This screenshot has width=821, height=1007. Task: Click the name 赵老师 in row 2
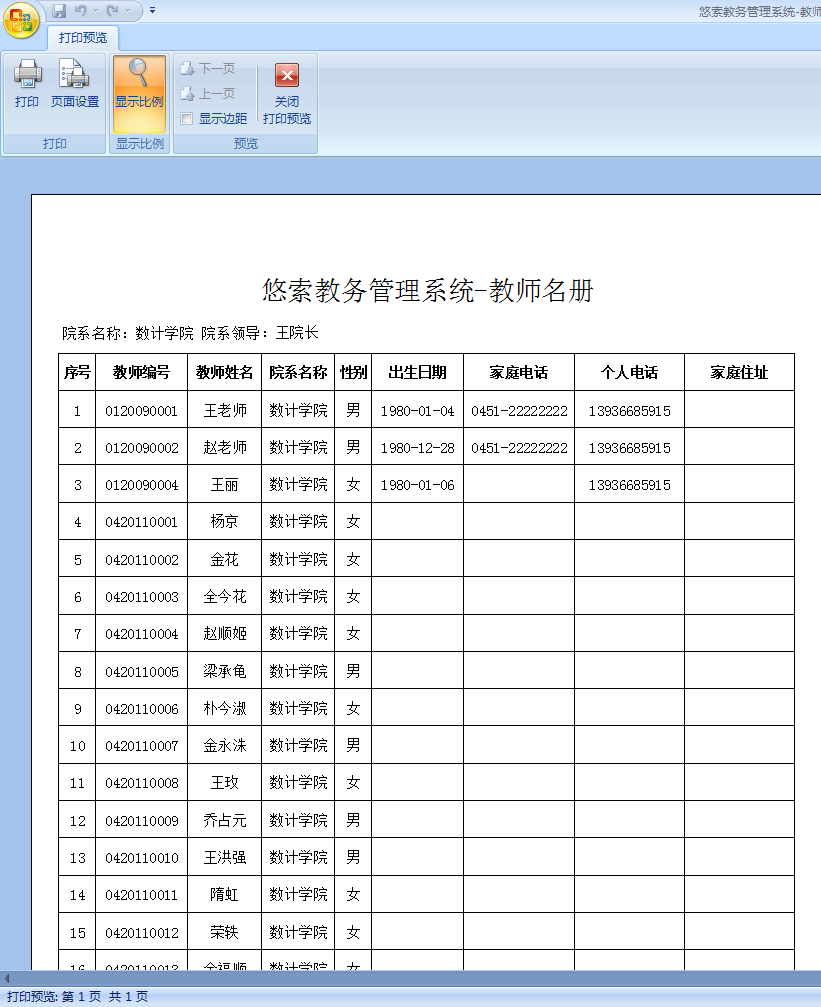click(225, 448)
